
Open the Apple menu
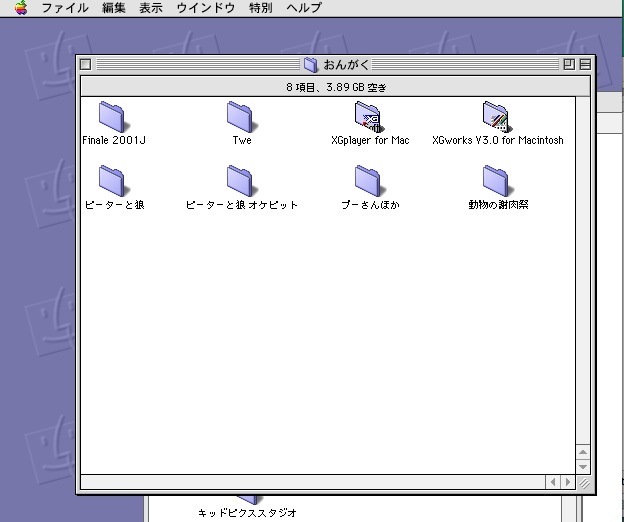(21, 8)
